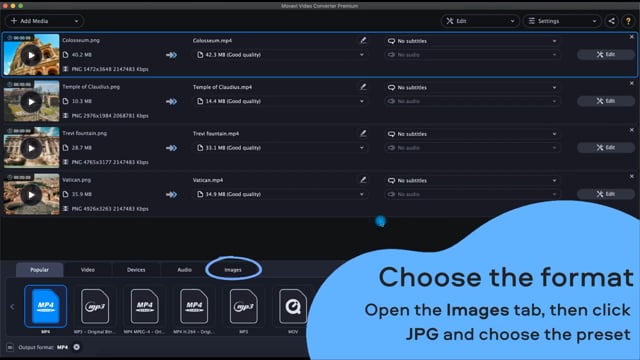Click the Trevi fountain conversion arrow
640x360 pixels.
click(x=171, y=148)
